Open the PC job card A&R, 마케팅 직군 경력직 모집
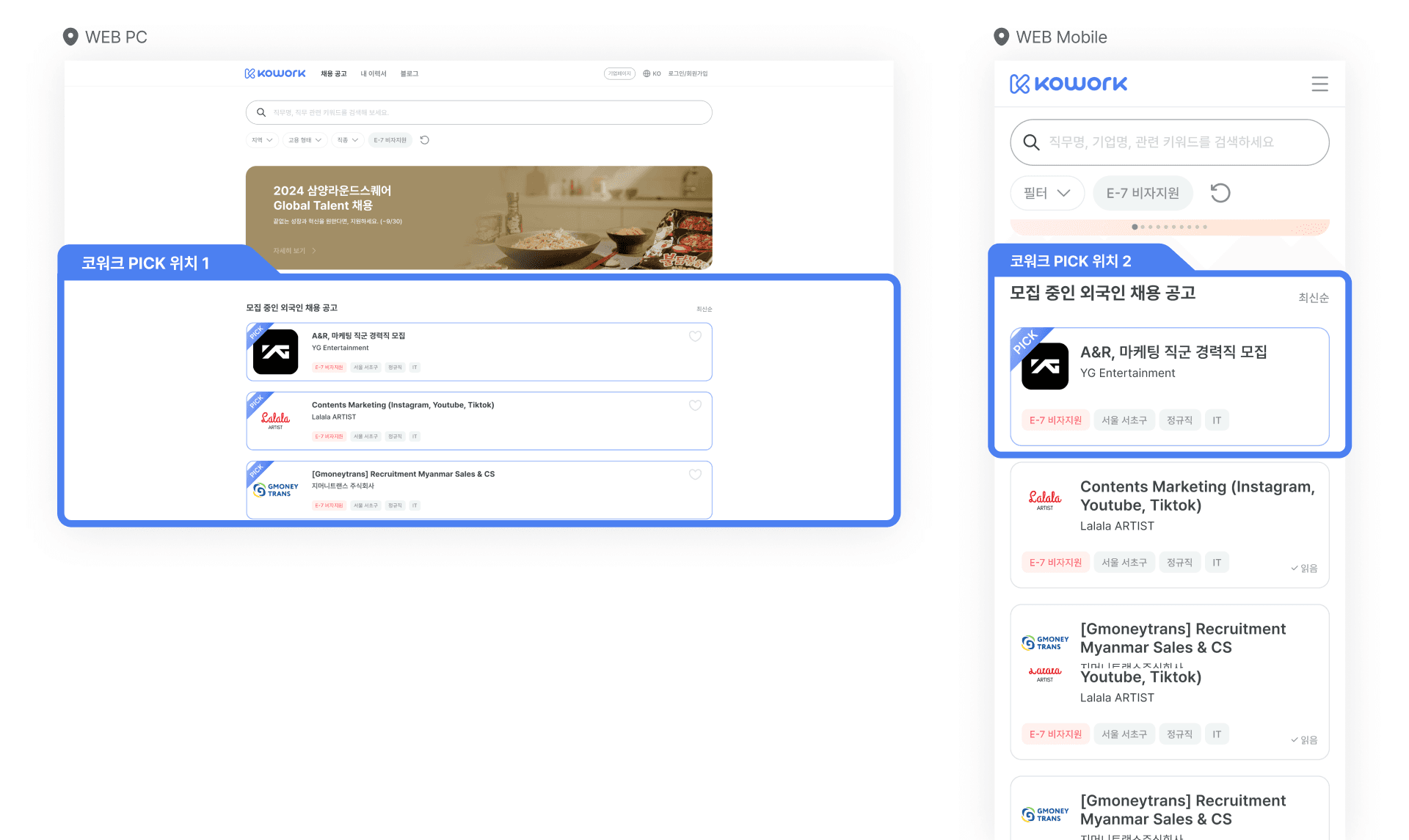 [478, 351]
